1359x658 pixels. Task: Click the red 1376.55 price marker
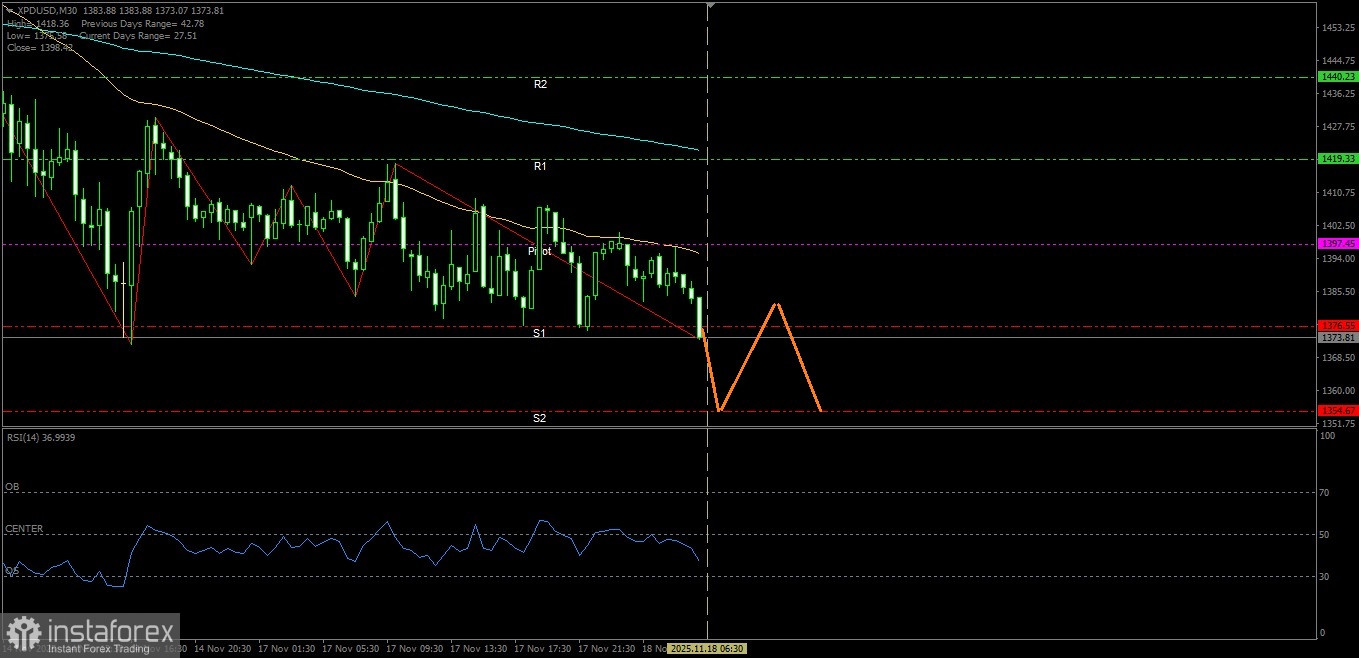[x=1337, y=325]
